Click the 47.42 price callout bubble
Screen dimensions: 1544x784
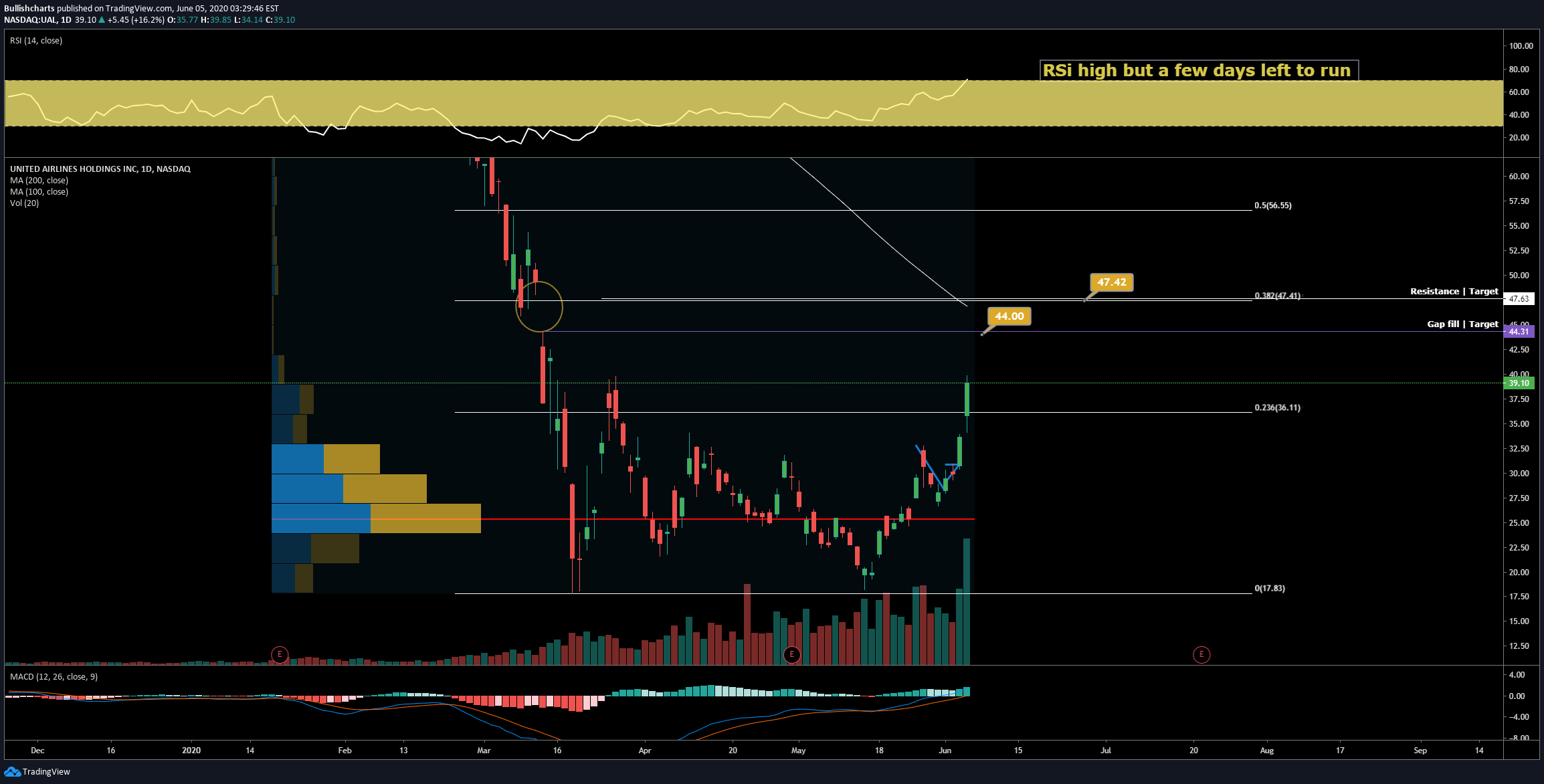[x=1111, y=282]
